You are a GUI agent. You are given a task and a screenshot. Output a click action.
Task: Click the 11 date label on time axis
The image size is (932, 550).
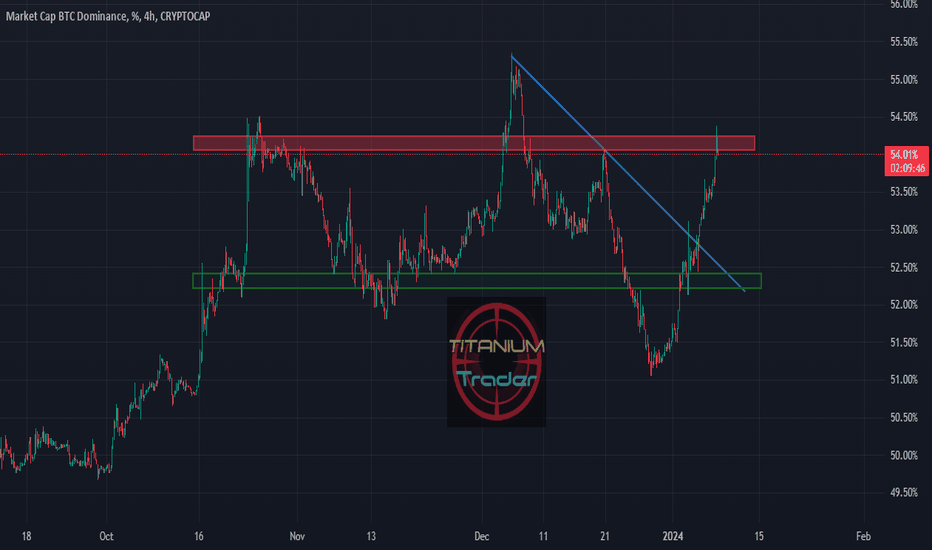(x=543, y=536)
